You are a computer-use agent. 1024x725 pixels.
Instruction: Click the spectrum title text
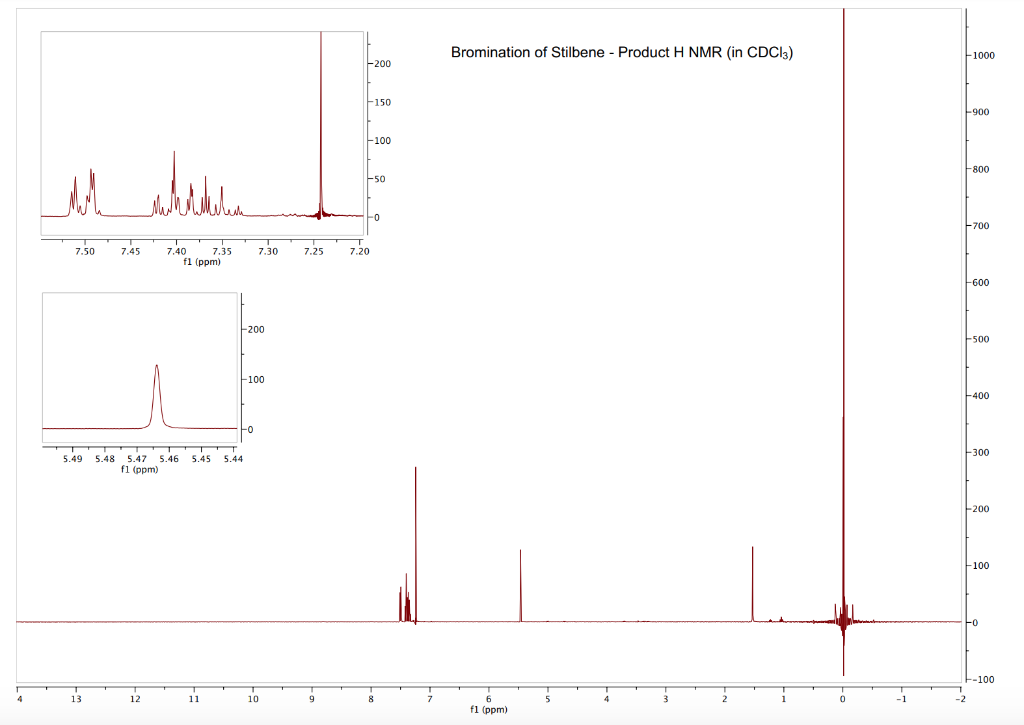pyautogui.click(x=620, y=50)
